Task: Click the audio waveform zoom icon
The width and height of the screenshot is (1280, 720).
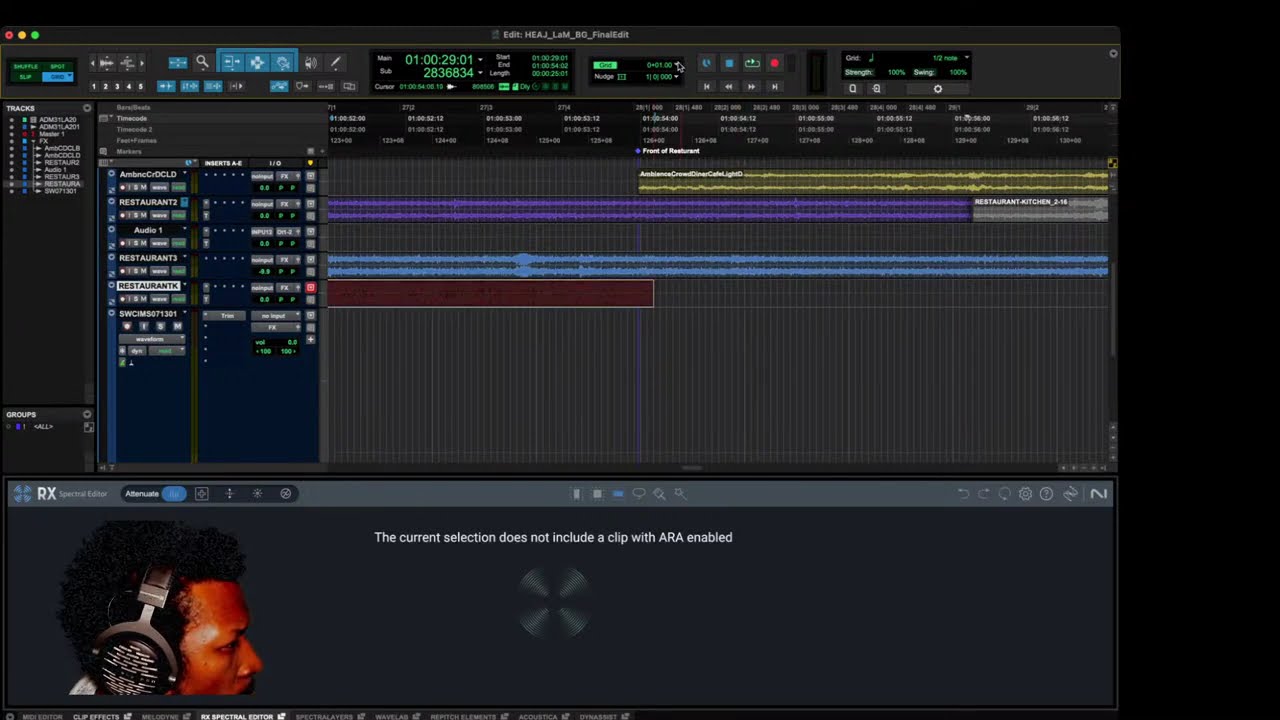Action: point(107,63)
